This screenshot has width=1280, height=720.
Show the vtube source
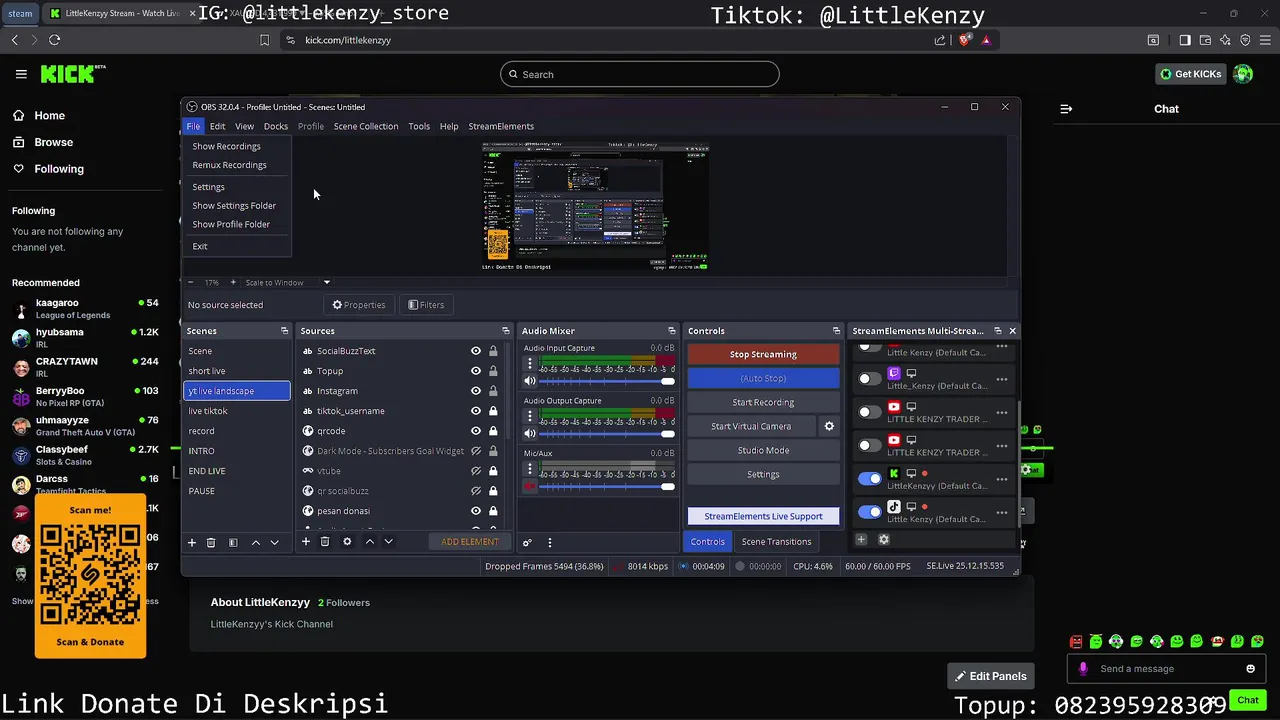coord(476,471)
